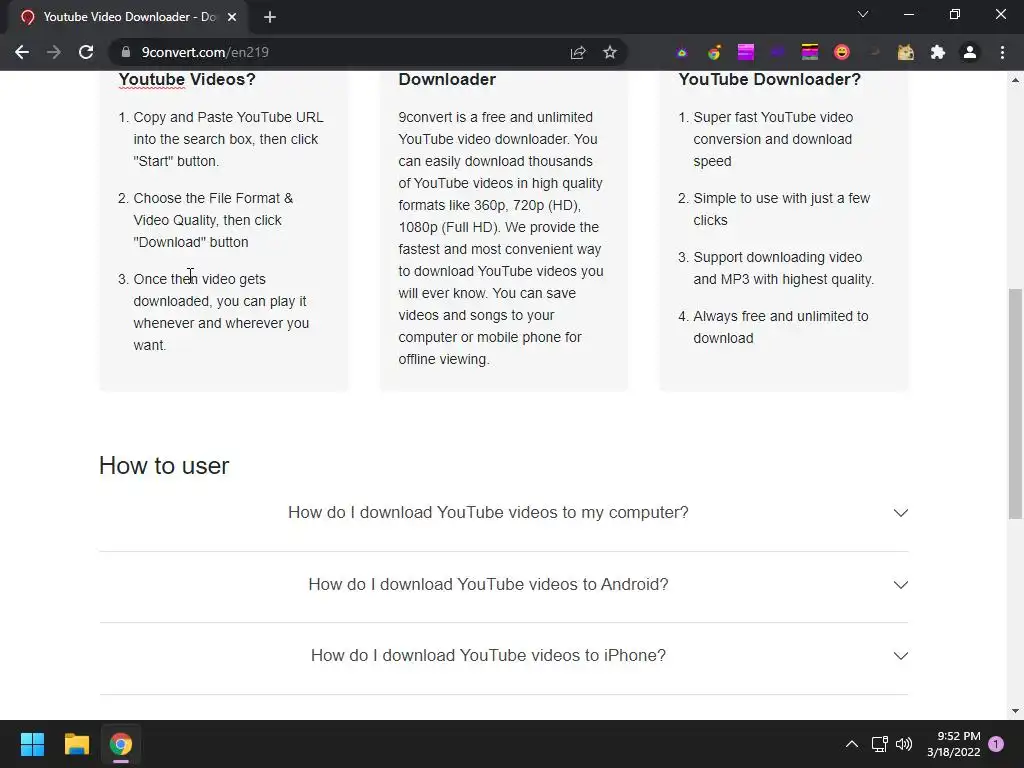Click chevron beside the 'to my computer' question
The width and height of the screenshot is (1024, 768).
[x=901, y=513]
